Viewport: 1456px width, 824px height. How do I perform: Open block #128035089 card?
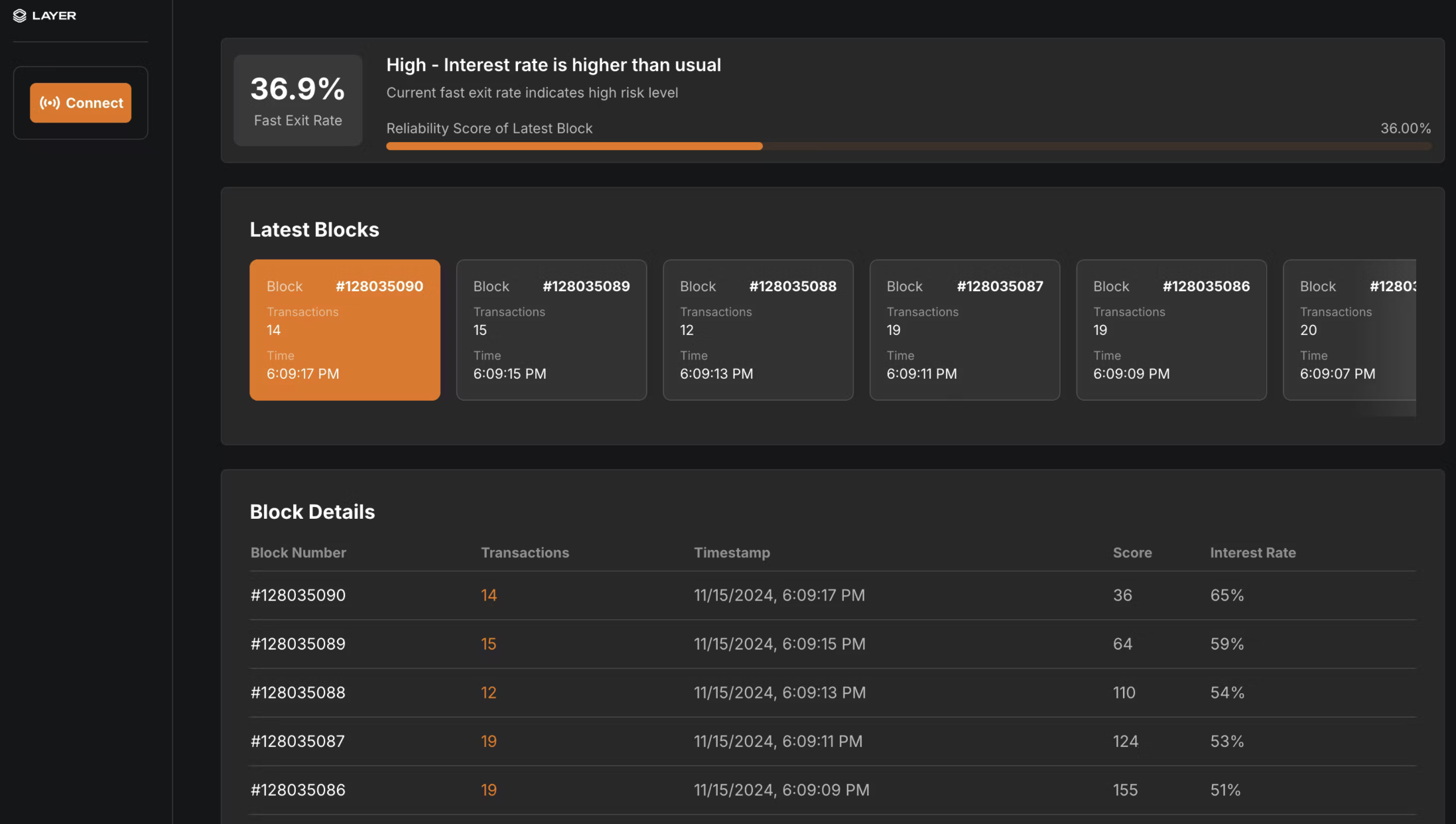(x=551, y=330)
